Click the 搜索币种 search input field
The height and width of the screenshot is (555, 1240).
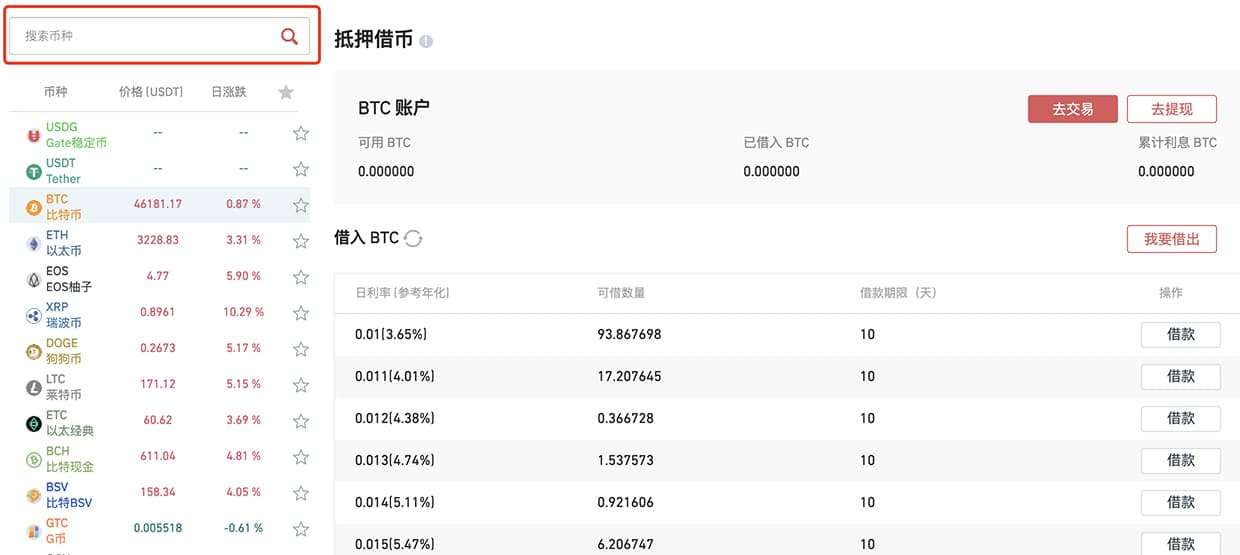point(159,36)
